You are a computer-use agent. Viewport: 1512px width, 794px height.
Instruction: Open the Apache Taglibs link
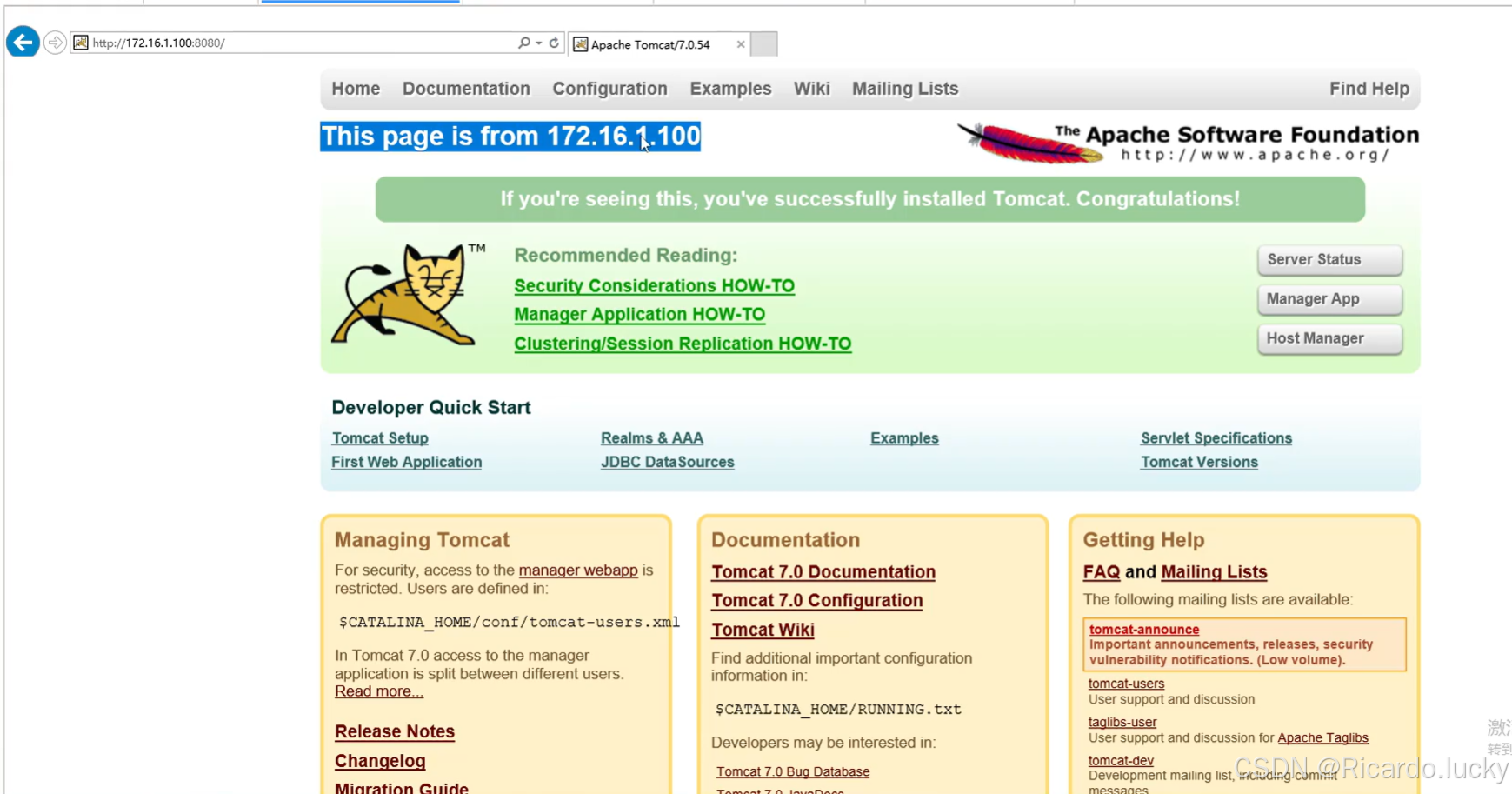coord(1322,737)
